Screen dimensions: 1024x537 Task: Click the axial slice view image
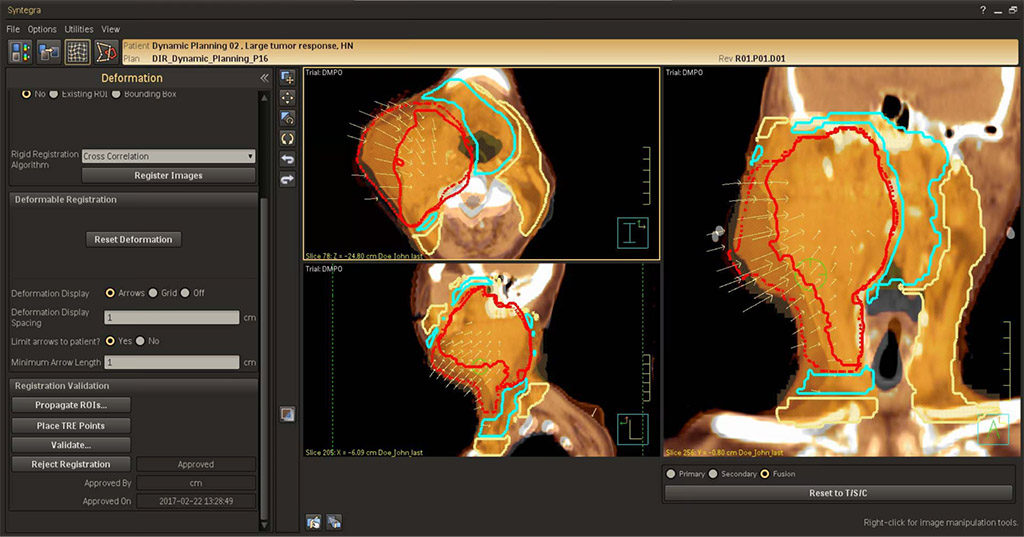click(481, 163)
